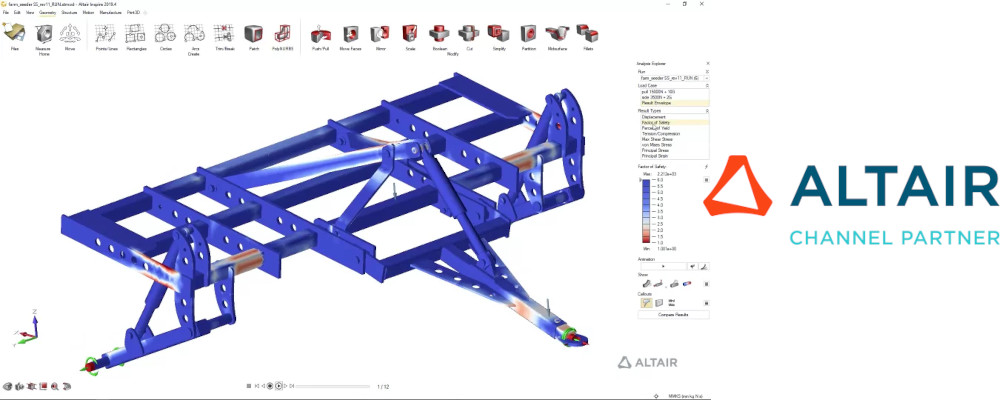The height and width of the screenshot is (400, 1000).
Task: Choose the Circles sketch tool
Action: (166, 33)
